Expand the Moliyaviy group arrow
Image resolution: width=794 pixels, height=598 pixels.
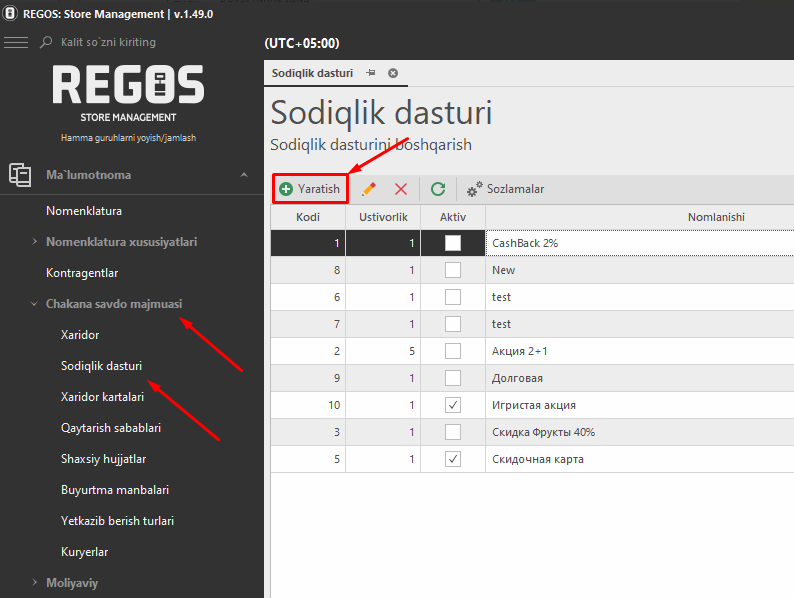[x=34, y=582]
